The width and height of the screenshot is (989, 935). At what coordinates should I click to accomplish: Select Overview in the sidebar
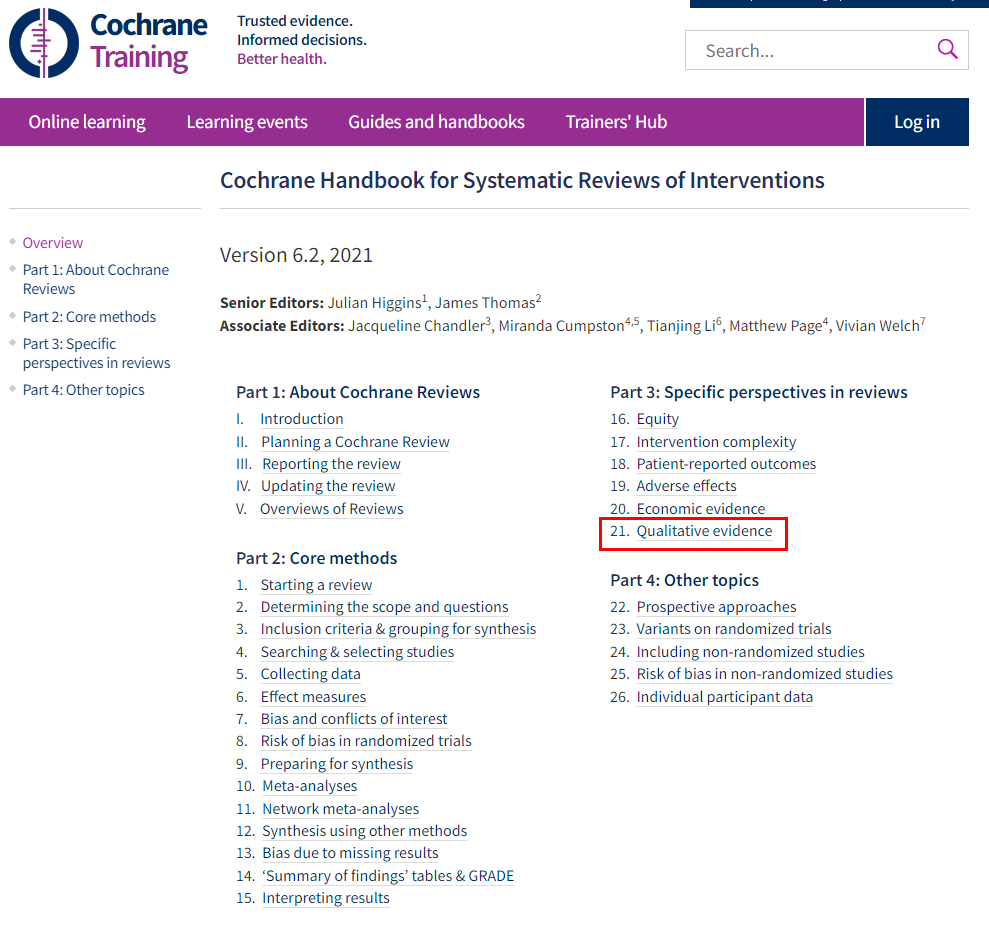point(53,243)
